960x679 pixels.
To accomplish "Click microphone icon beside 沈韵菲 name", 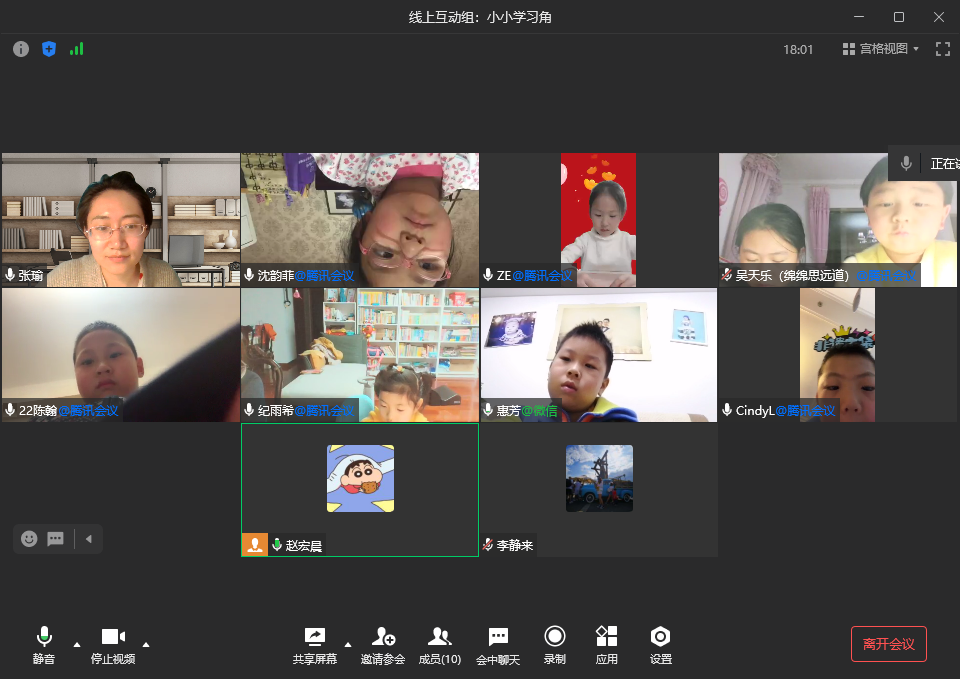I will [x=249, y=275].
